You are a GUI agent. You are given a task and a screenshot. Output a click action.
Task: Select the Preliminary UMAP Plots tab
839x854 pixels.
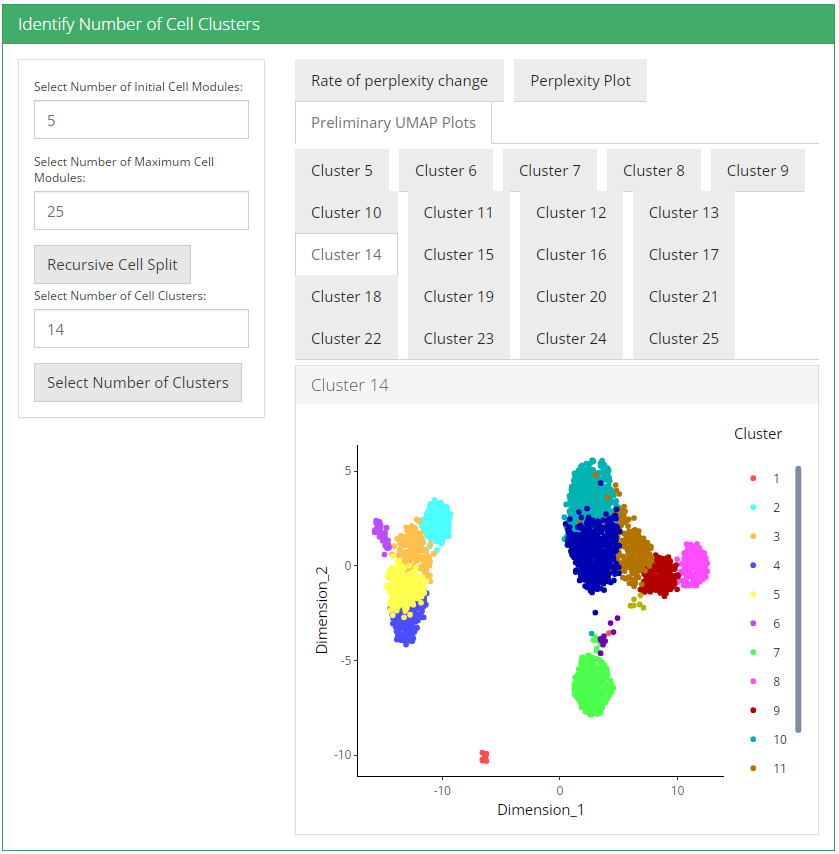(393, 123)
